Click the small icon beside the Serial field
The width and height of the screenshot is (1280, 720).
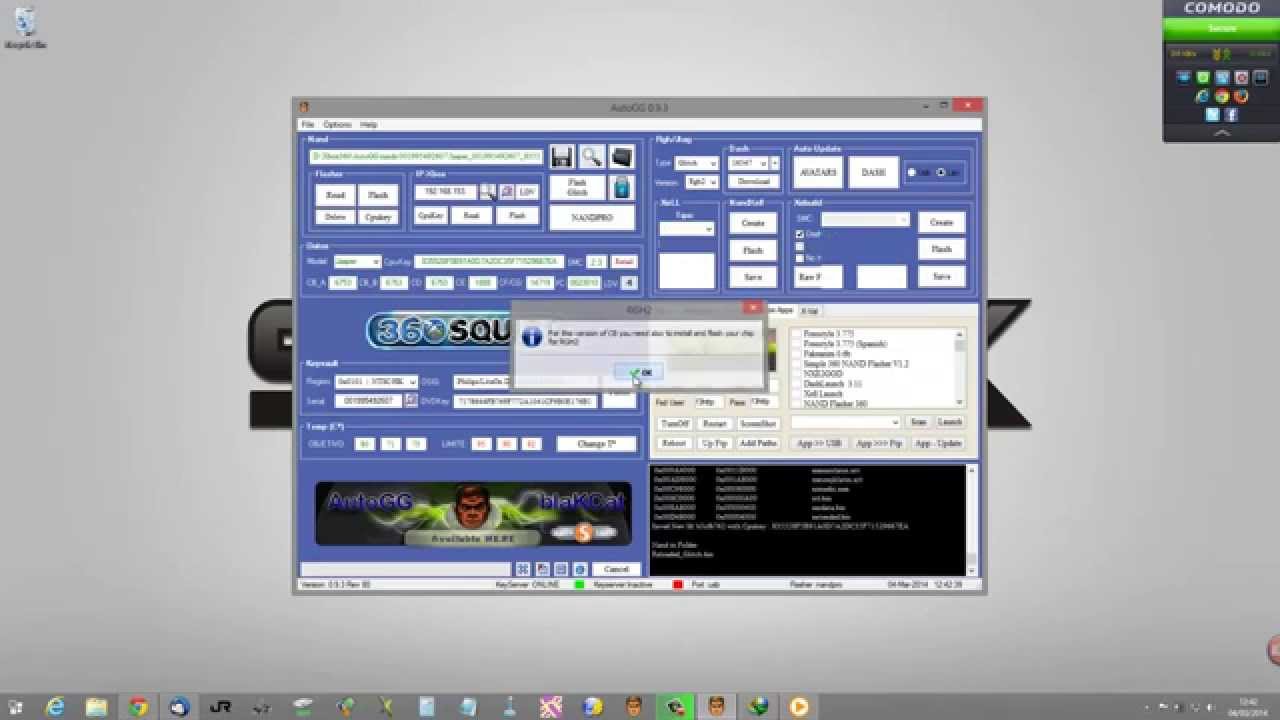coord(411,400)
